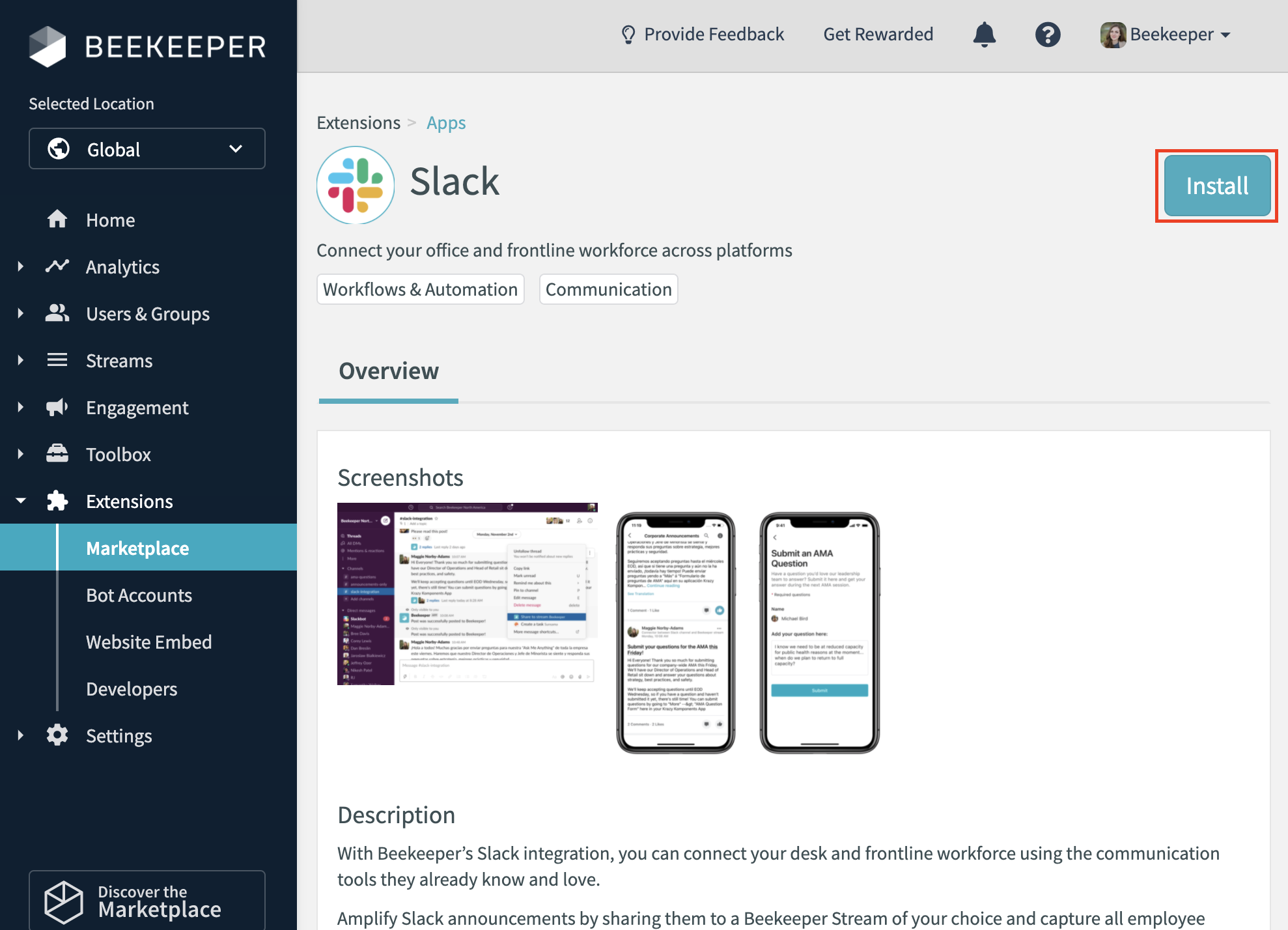This screenshot has width=1288, height=930.
Task: Click the Analytics chart icon
Action: (57, 266)
